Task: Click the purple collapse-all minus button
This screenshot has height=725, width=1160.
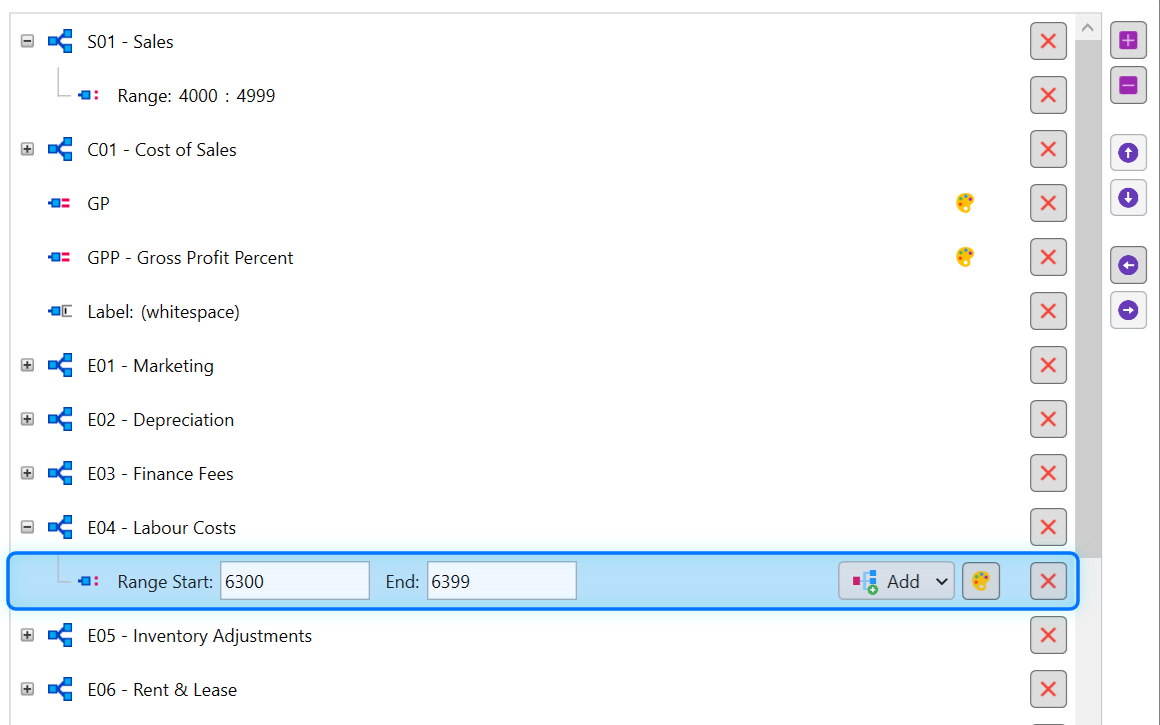Action: pyautogui.click(x=1128, y=85)
